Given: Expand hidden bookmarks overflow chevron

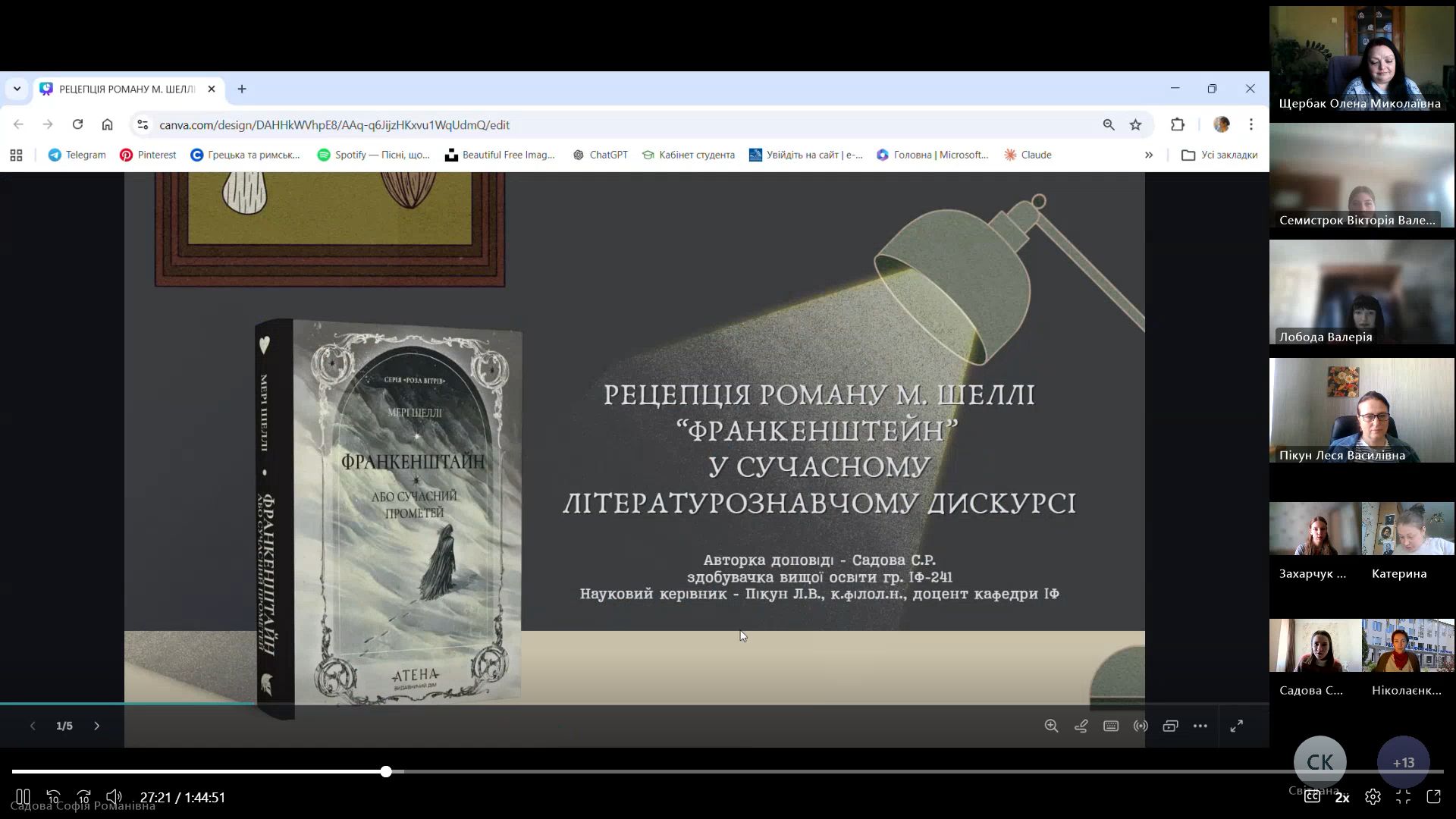Looking at the screenshot, I should tap(1149, 155).
